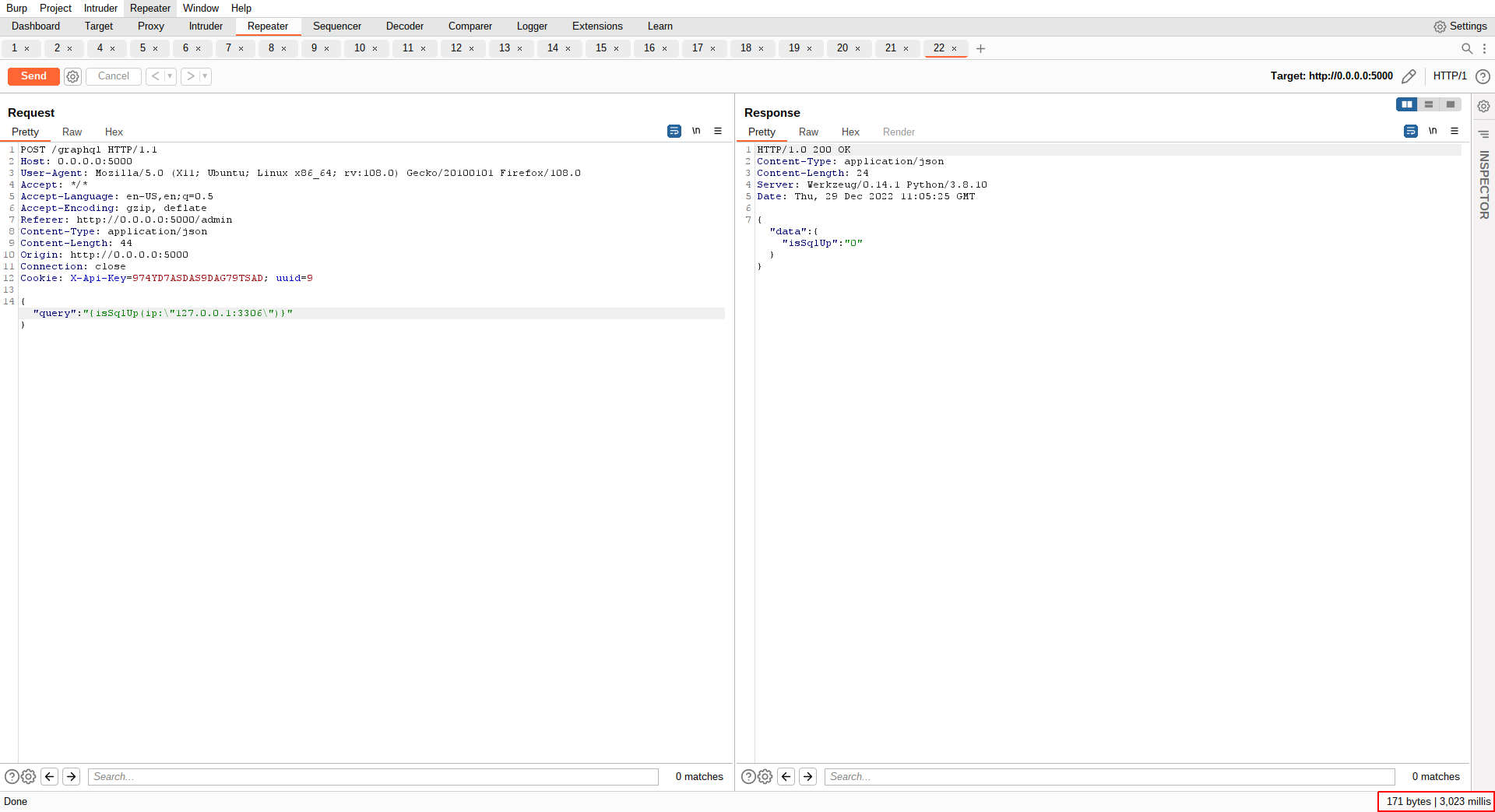Open the response search settings gear

[765, 776]
